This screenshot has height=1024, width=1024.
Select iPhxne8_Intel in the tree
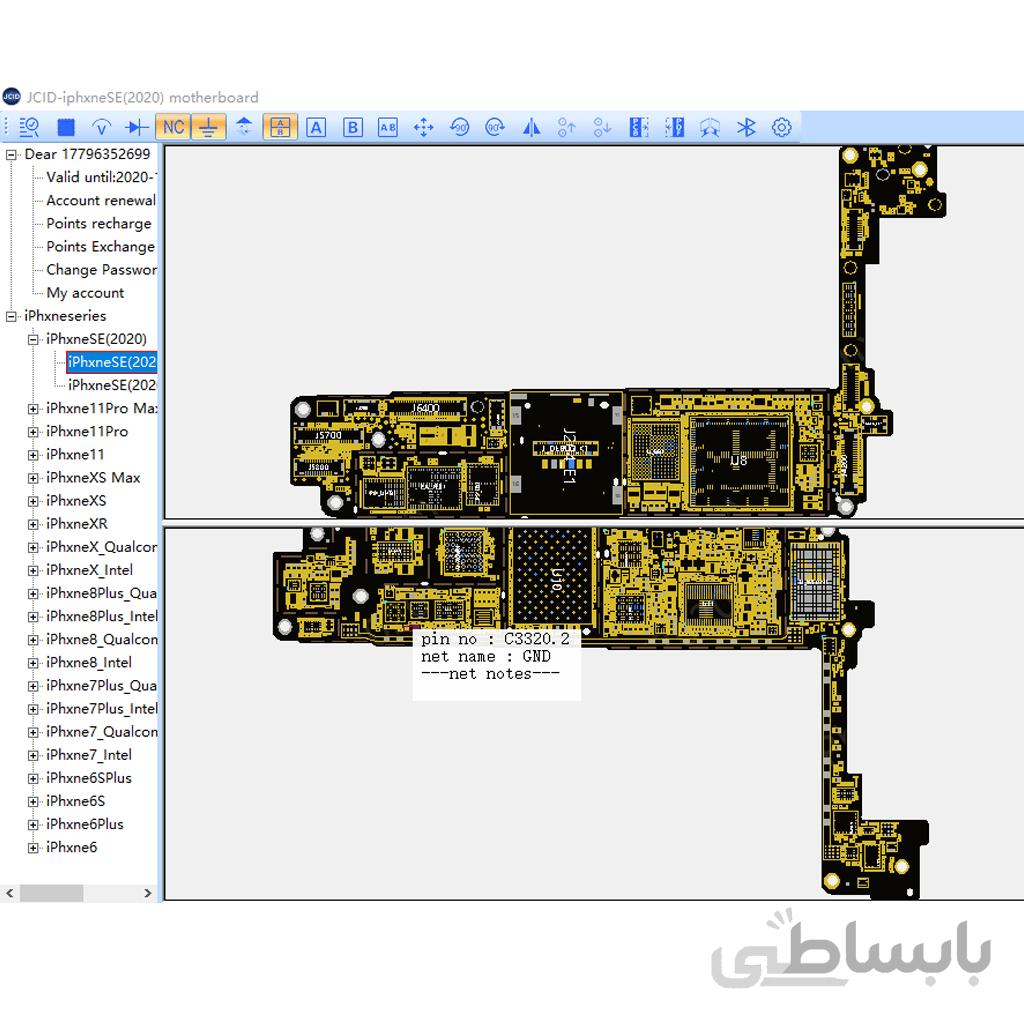(89, 663)
